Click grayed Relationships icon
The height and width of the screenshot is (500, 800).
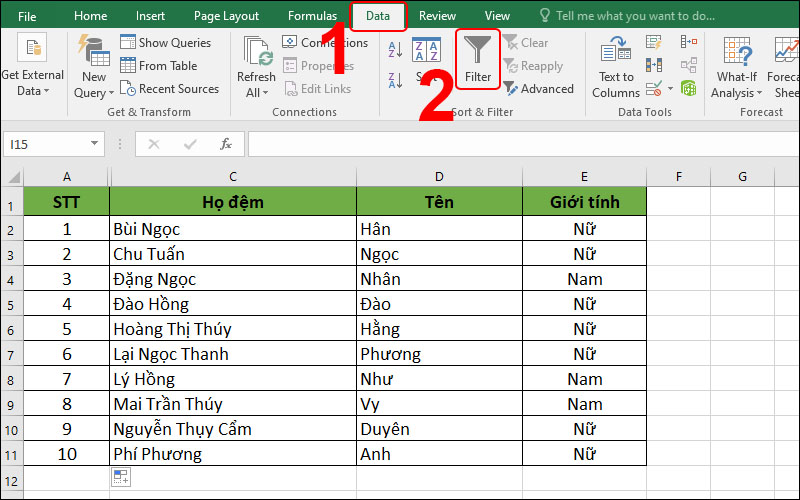[688, 65]
